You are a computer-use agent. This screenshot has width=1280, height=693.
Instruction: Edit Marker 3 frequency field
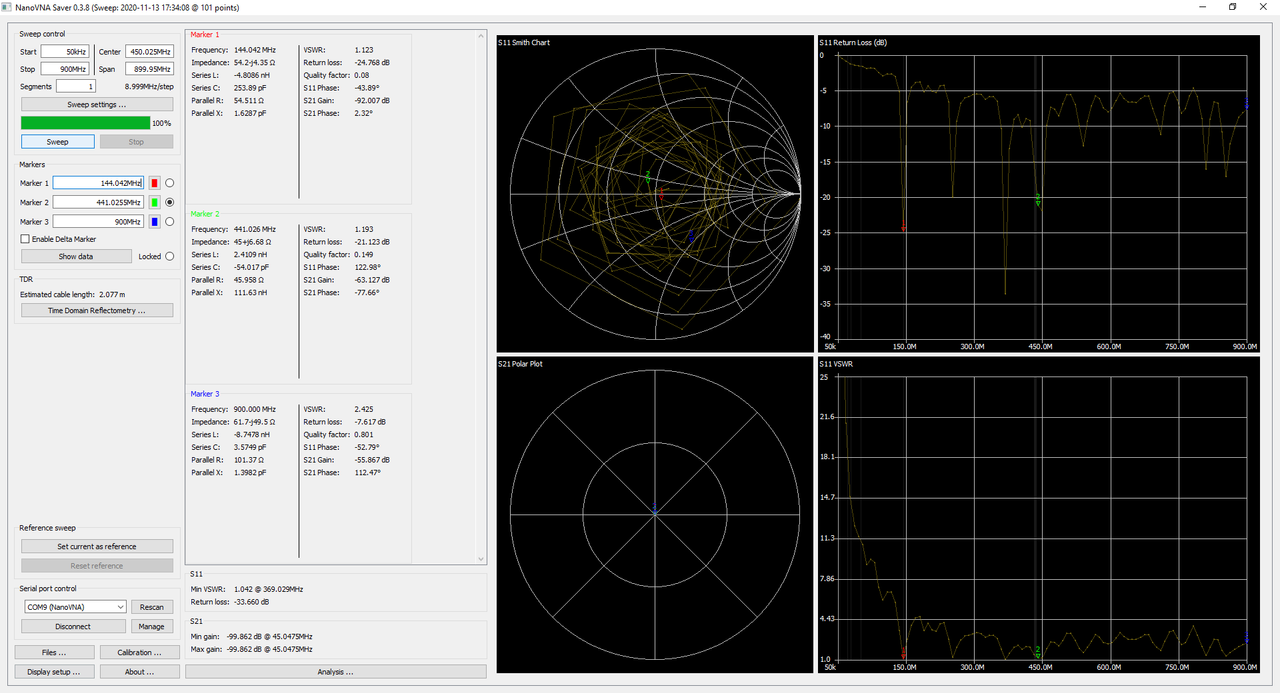(98, 222)
